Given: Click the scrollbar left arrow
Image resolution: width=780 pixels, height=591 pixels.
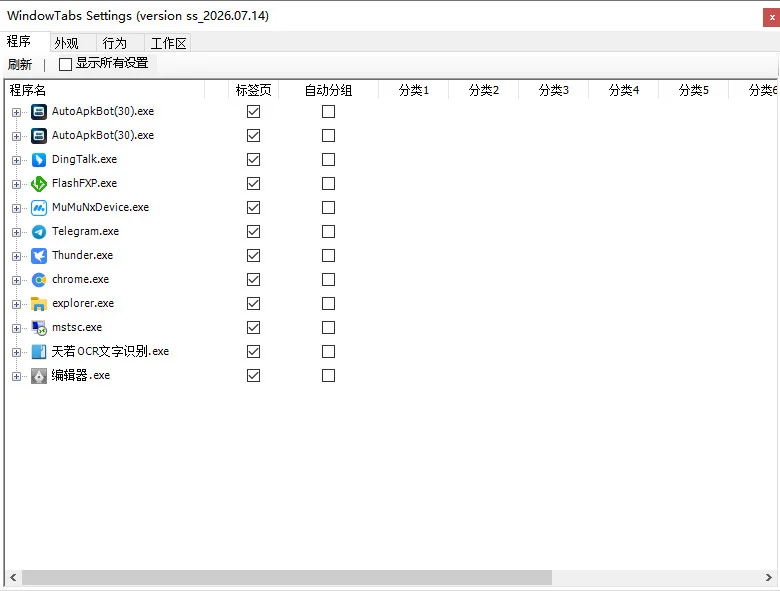Looking at the screenshot, I should tap(13, 578).
